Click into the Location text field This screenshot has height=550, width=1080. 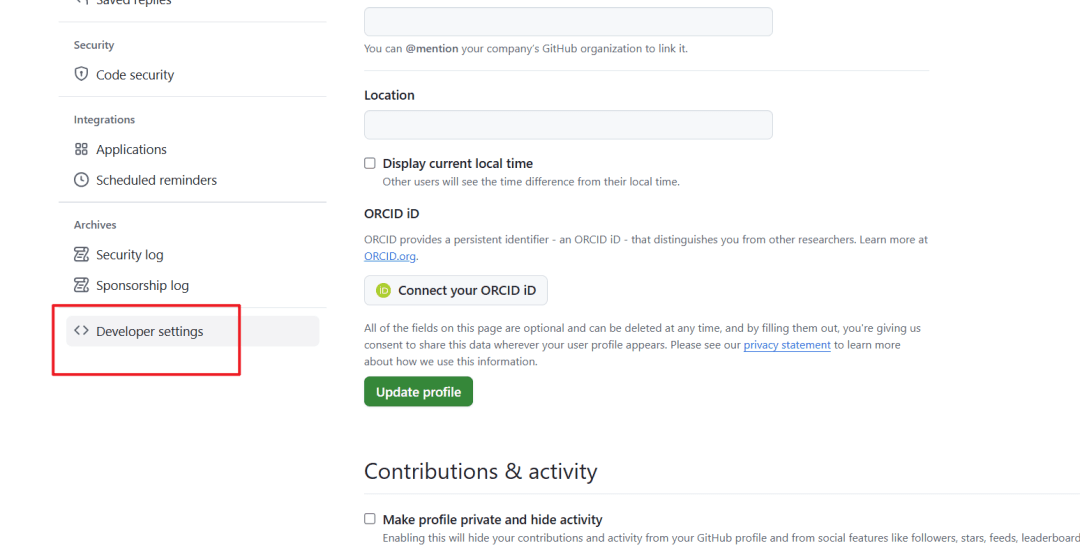568,125
